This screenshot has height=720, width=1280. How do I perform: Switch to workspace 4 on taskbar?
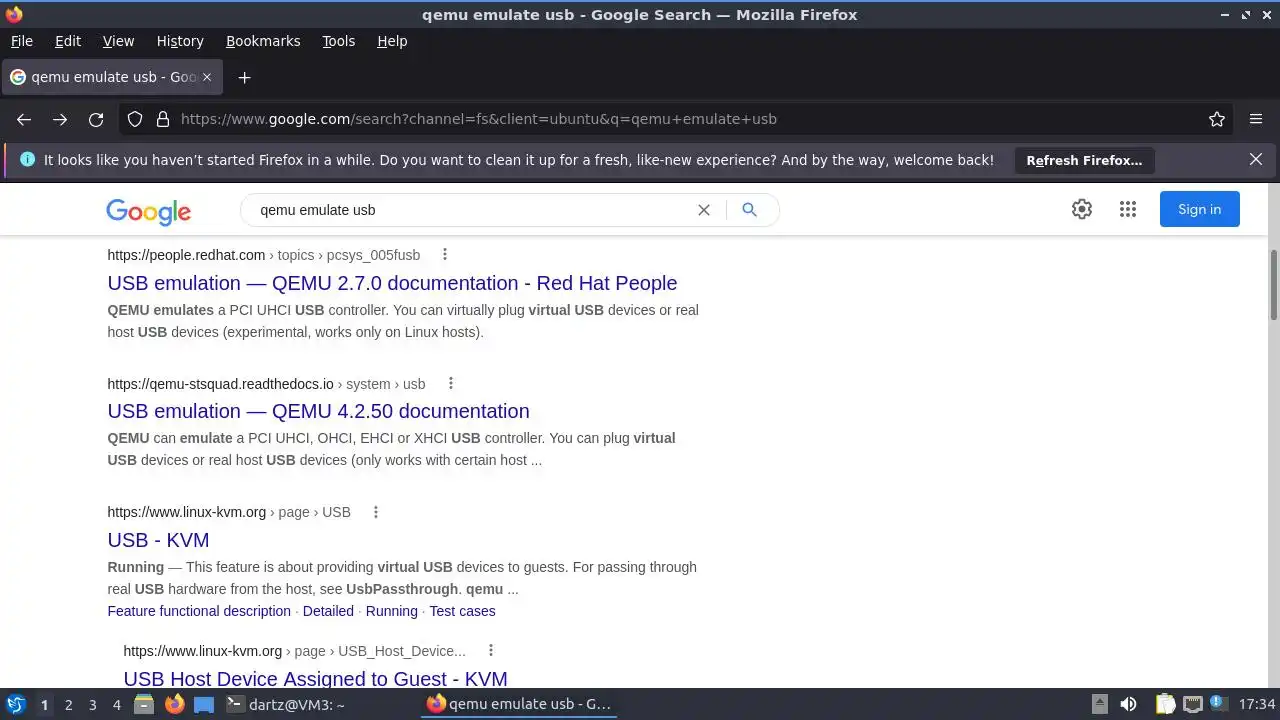[x=116, y=704]
